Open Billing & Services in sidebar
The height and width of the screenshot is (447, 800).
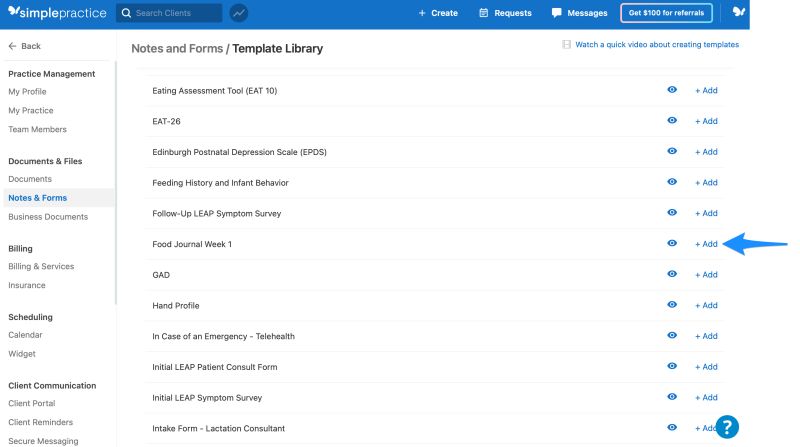pyautogui.click(x=41, y=266)
